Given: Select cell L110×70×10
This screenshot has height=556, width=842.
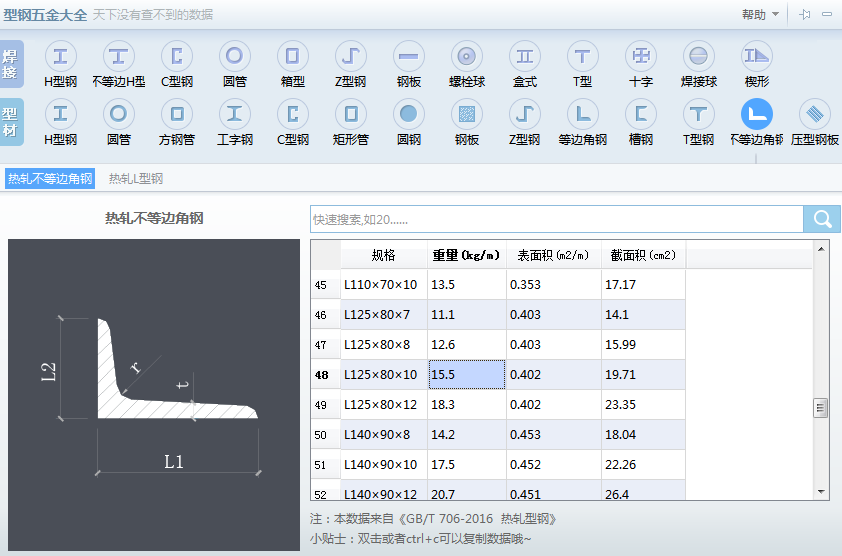Looking at the screenshot, I should pos(383,285).
